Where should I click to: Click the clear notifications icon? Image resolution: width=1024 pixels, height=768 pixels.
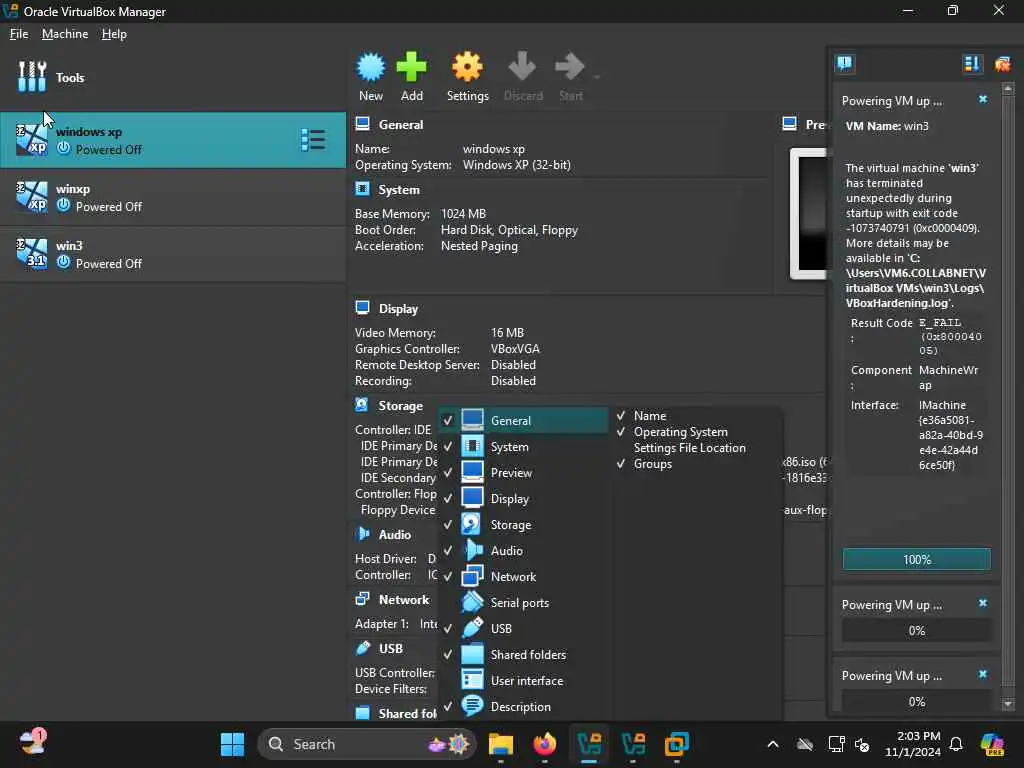pos(1002,63)
